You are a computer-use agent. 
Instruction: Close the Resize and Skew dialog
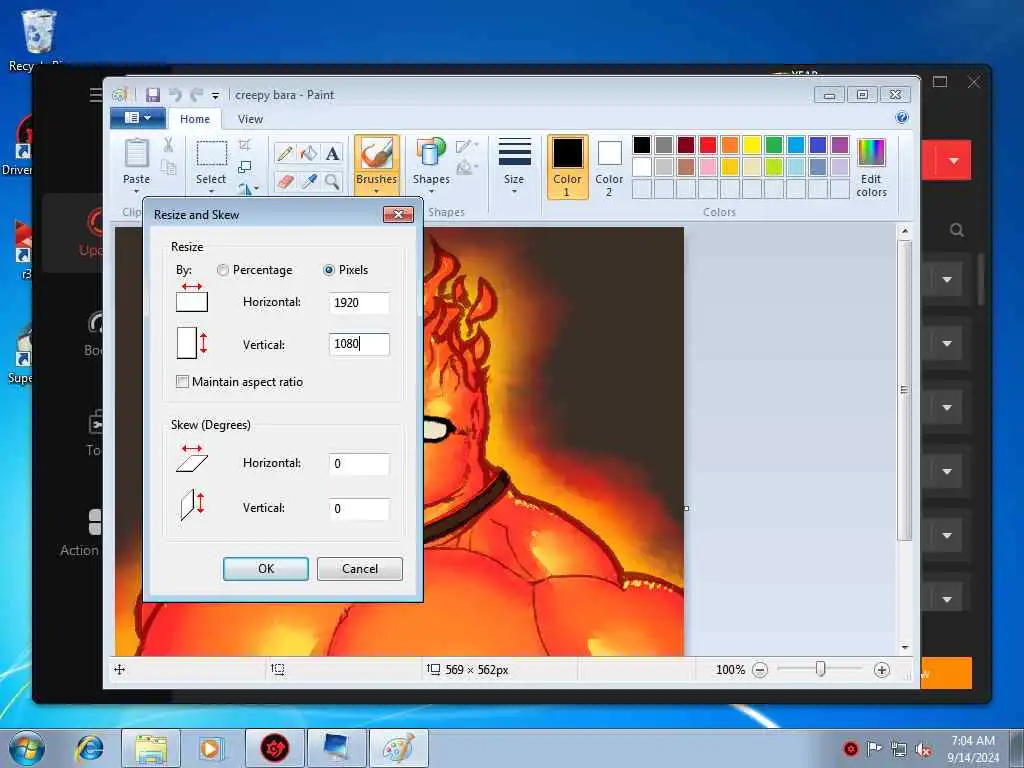coord(398,214)
